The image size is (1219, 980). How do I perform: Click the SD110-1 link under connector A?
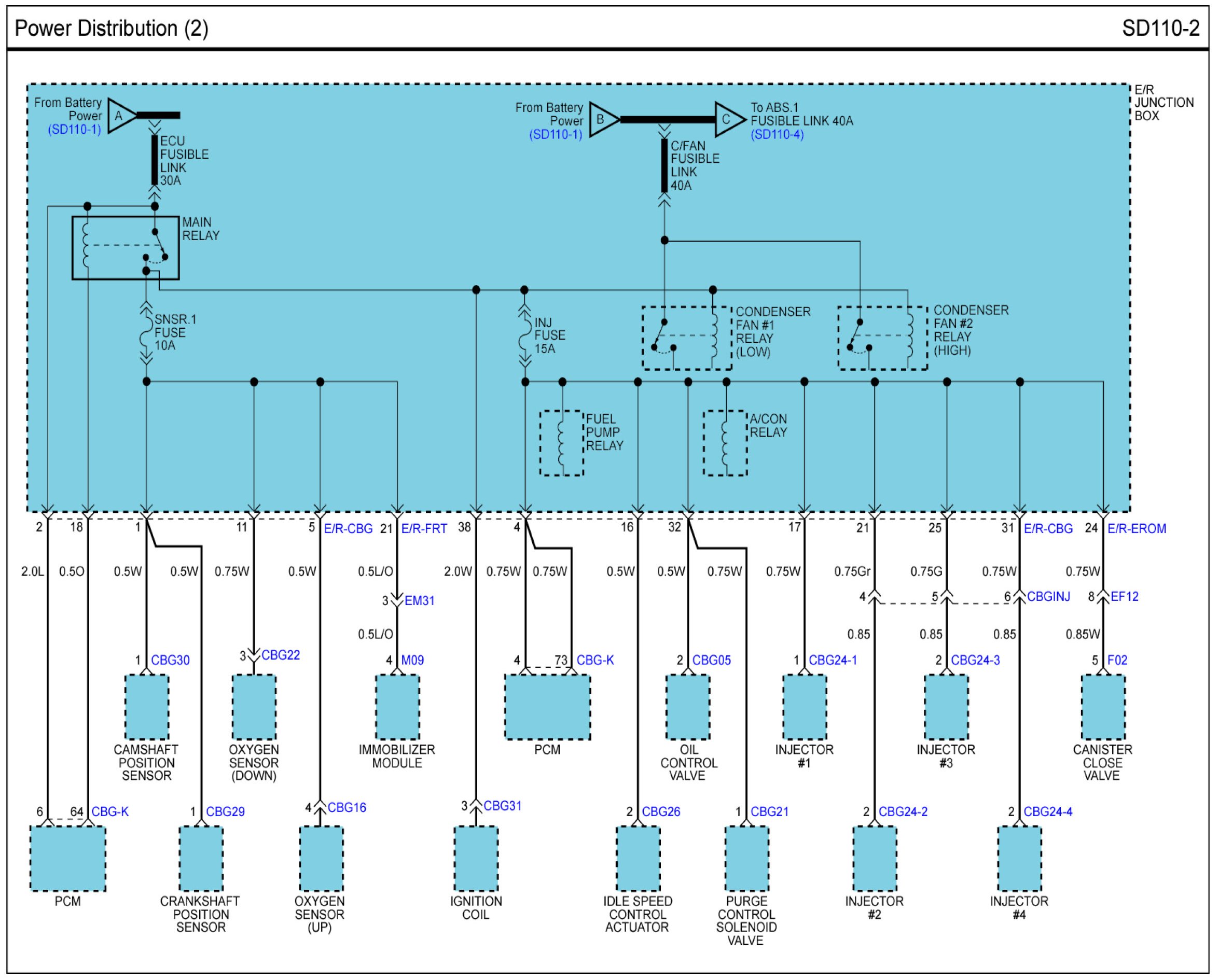(75, 130)
